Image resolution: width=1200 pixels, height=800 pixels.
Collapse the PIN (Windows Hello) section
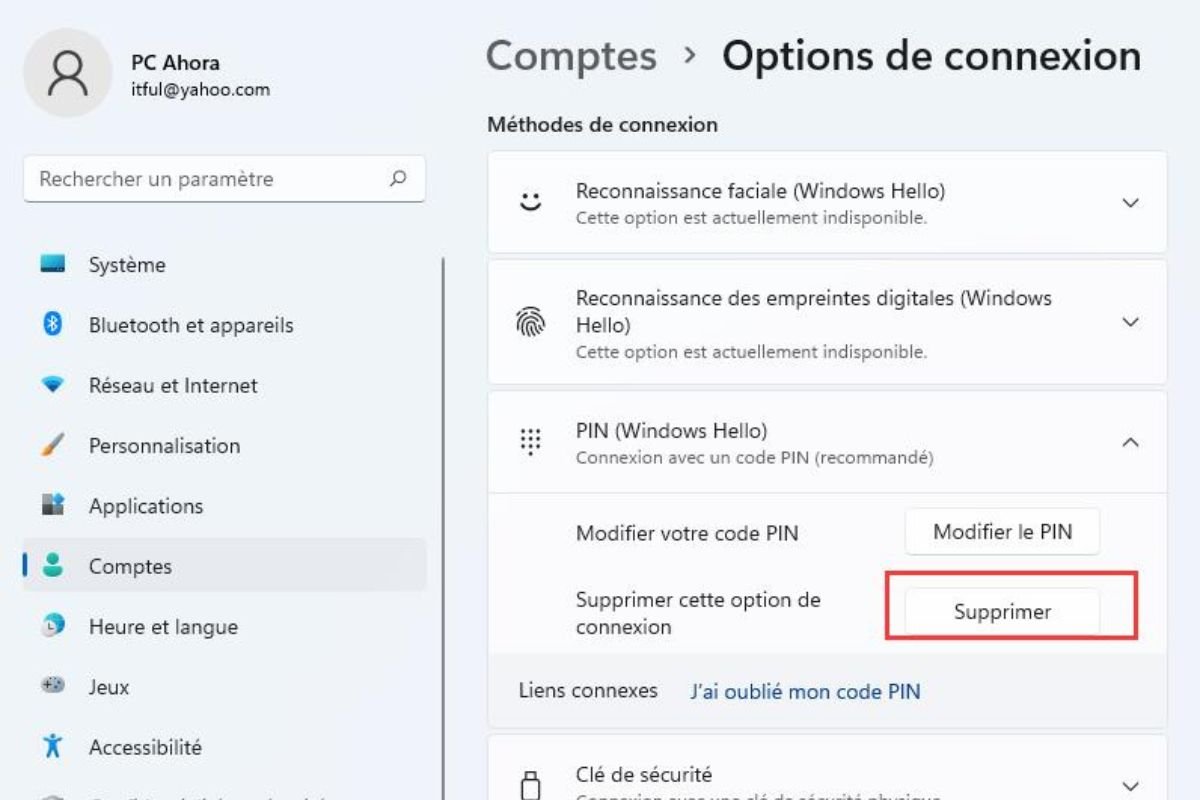click(1131, 442)
